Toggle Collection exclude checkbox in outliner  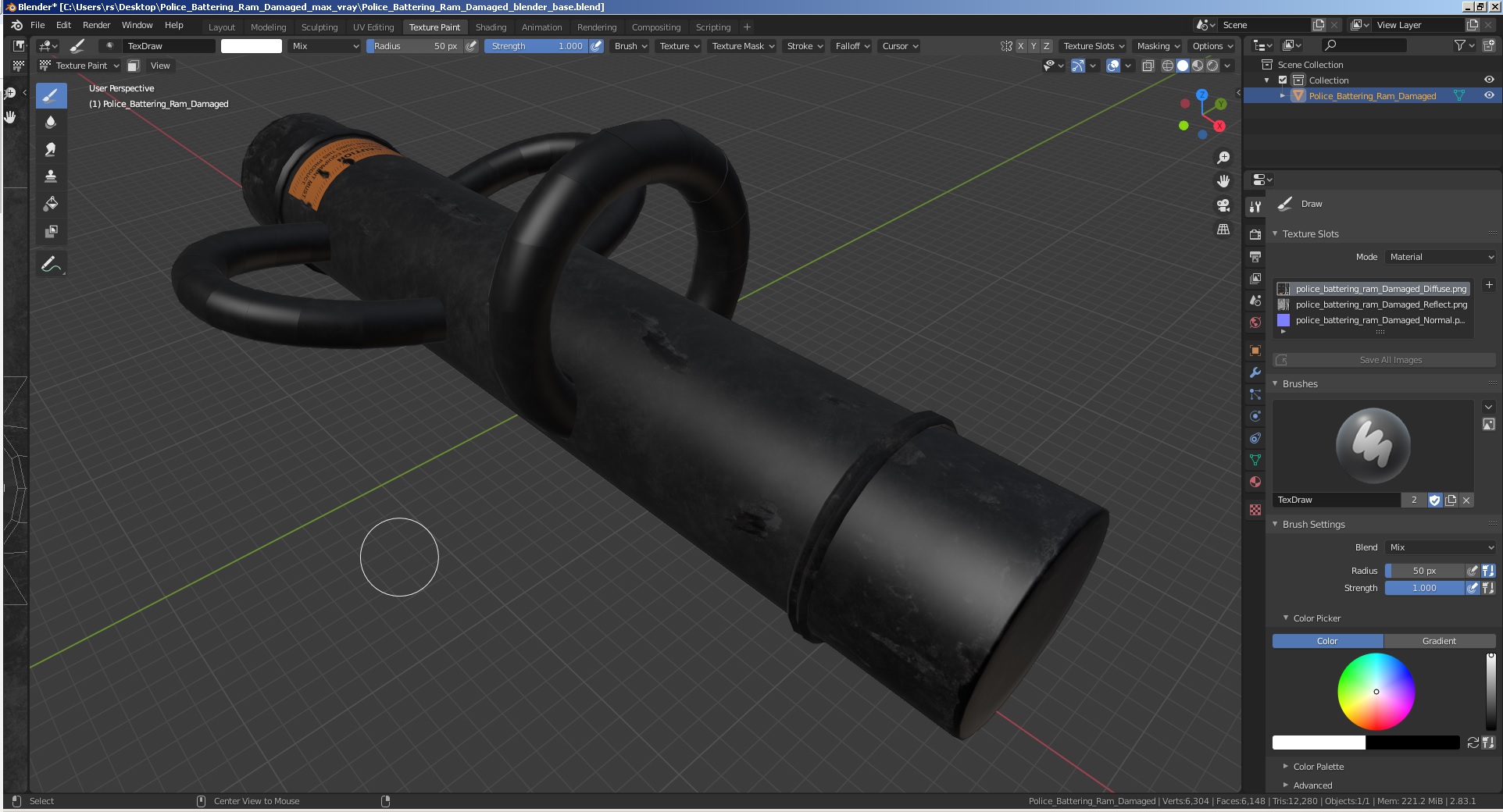[x=1283, y=80]
